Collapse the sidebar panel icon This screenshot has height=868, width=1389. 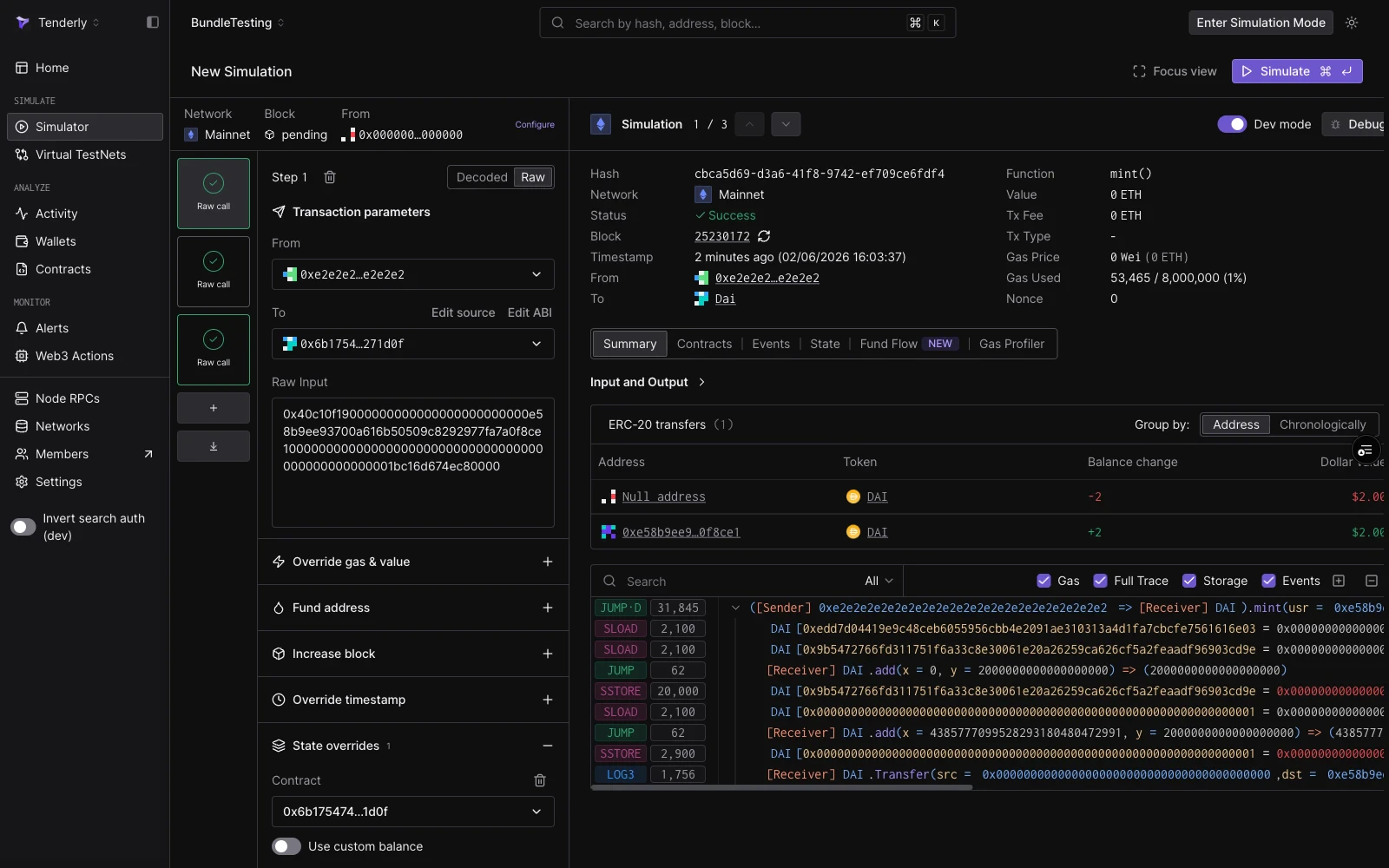click(x=153, y=23)
